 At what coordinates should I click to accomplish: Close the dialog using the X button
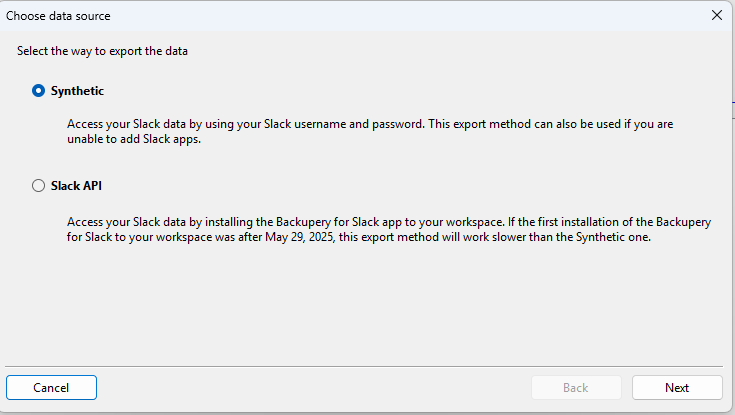(x=716, y=15)
